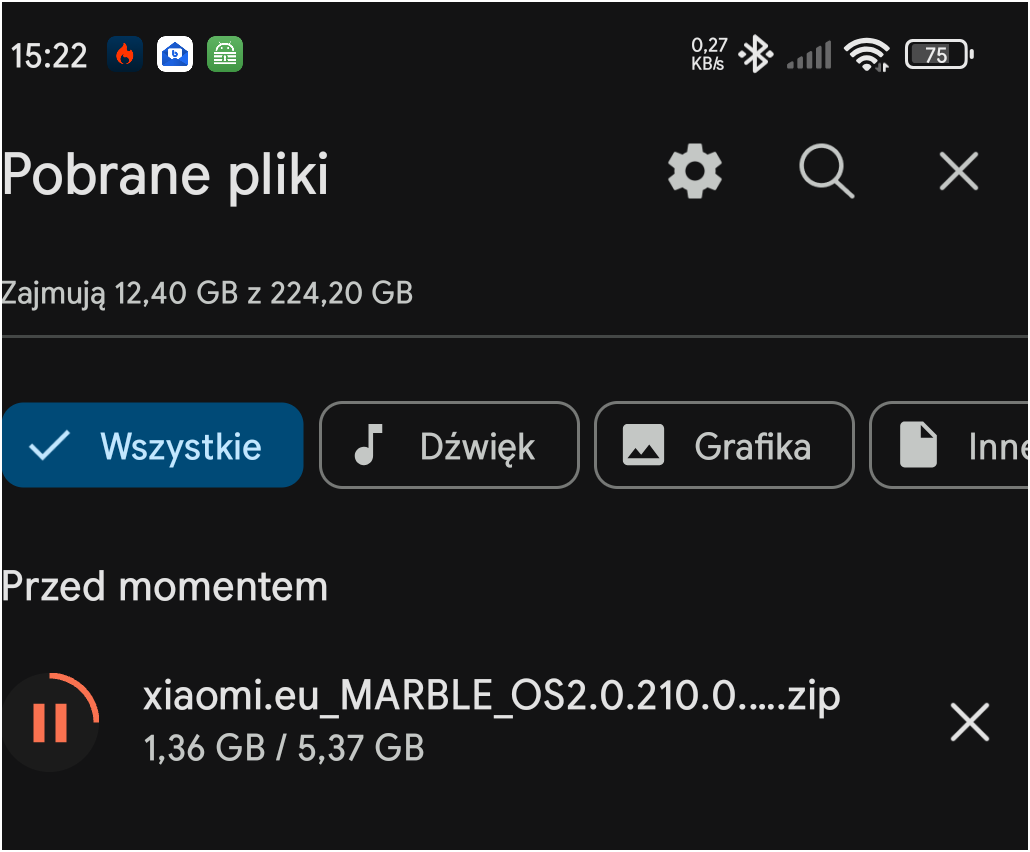Tap the Bluetooth status icon

[x=755, y=54]
